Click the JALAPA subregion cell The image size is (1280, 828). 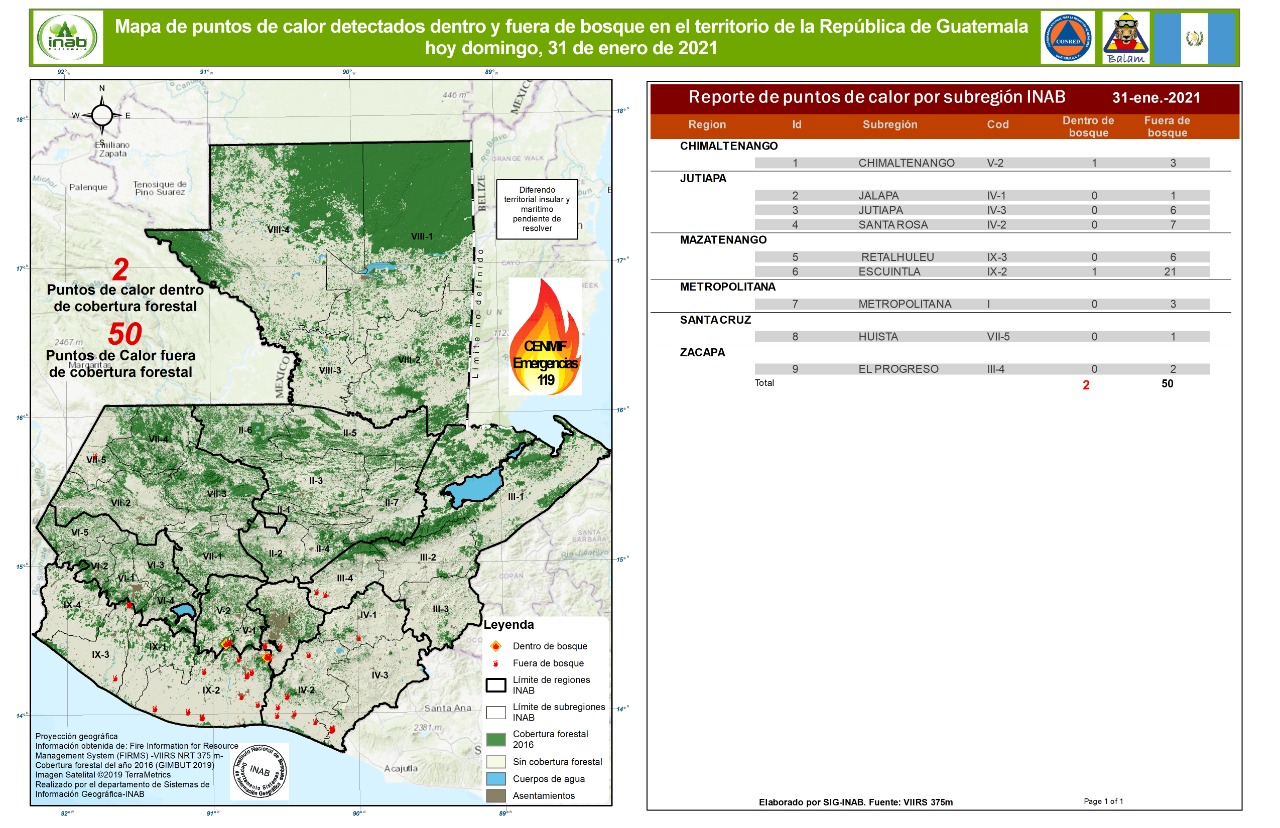[879, 196]
